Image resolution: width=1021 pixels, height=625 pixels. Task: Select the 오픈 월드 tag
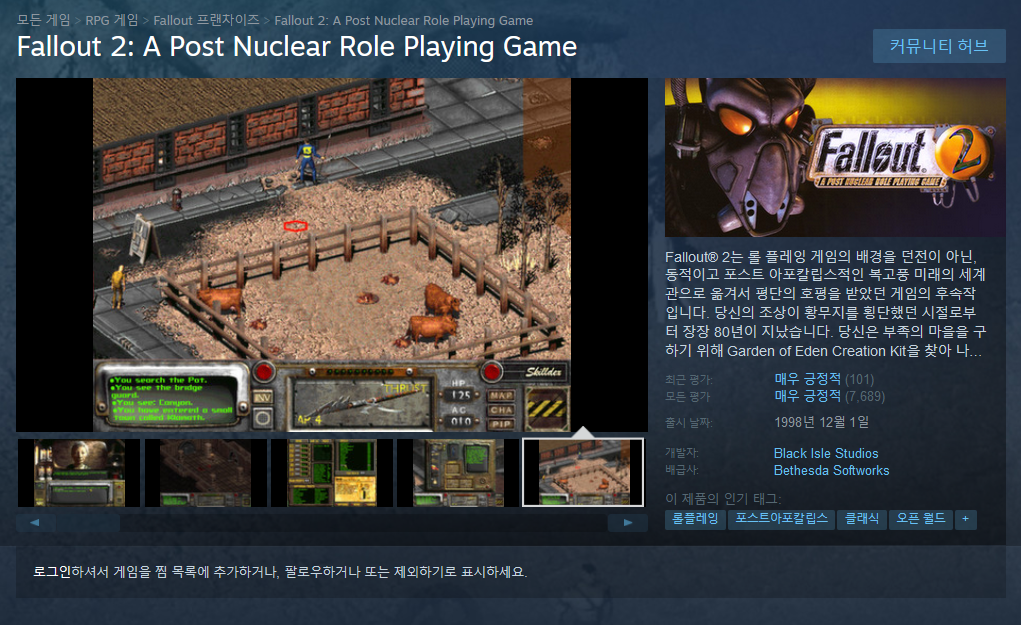tap(921, 519)
